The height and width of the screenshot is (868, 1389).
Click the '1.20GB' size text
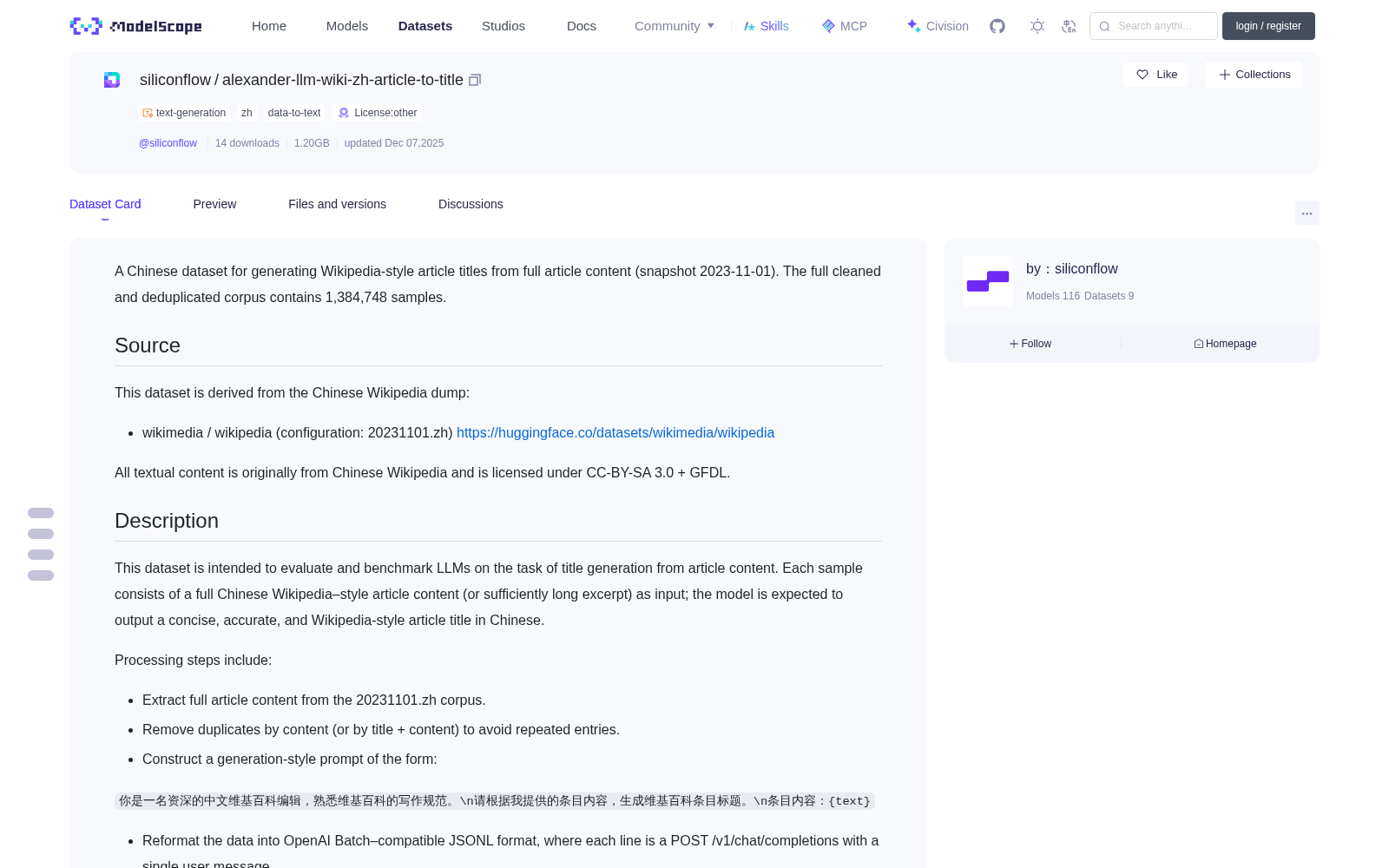(312, 143)
